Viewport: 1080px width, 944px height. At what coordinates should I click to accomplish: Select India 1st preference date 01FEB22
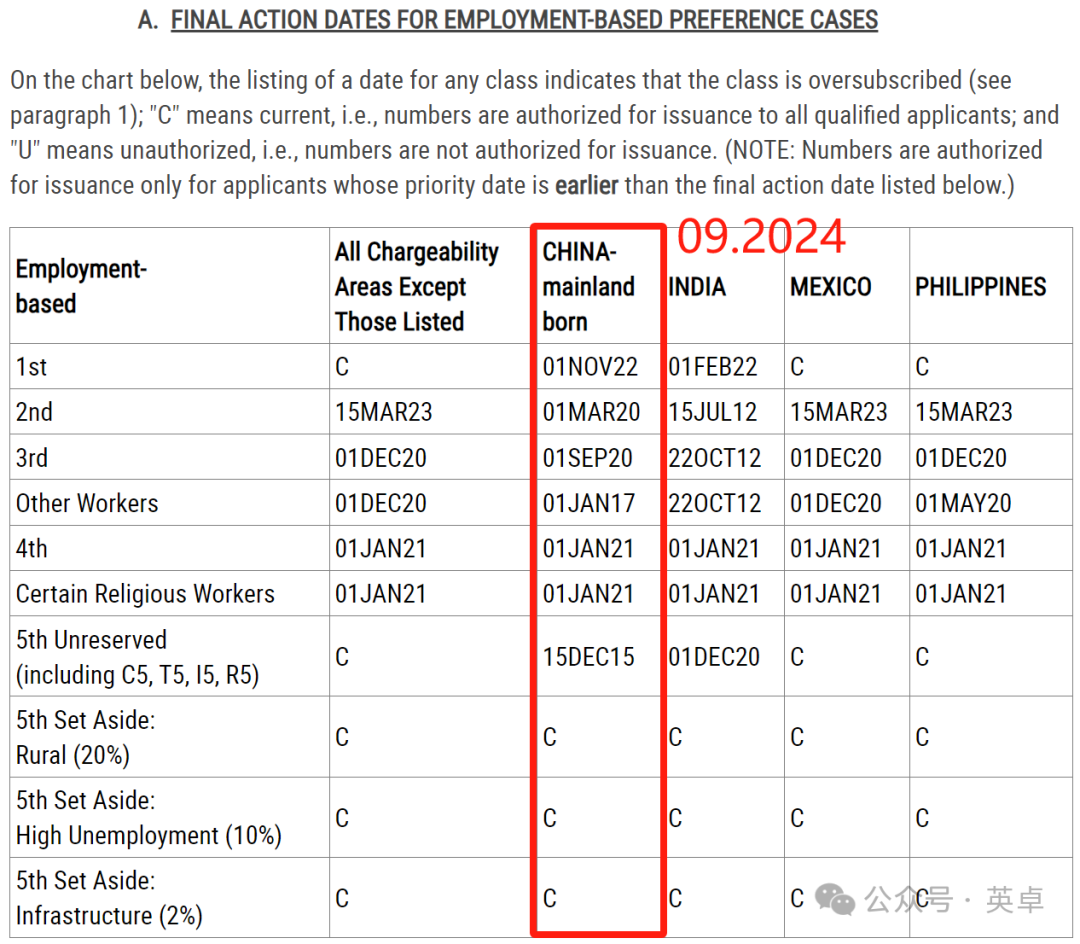point(713,366)
